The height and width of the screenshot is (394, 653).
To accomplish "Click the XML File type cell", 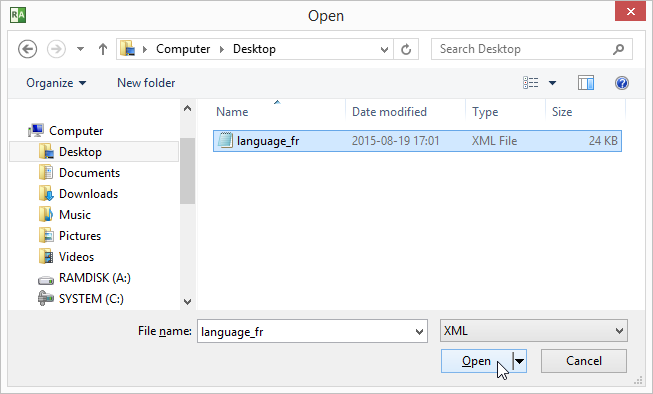I will click(494, 141).
